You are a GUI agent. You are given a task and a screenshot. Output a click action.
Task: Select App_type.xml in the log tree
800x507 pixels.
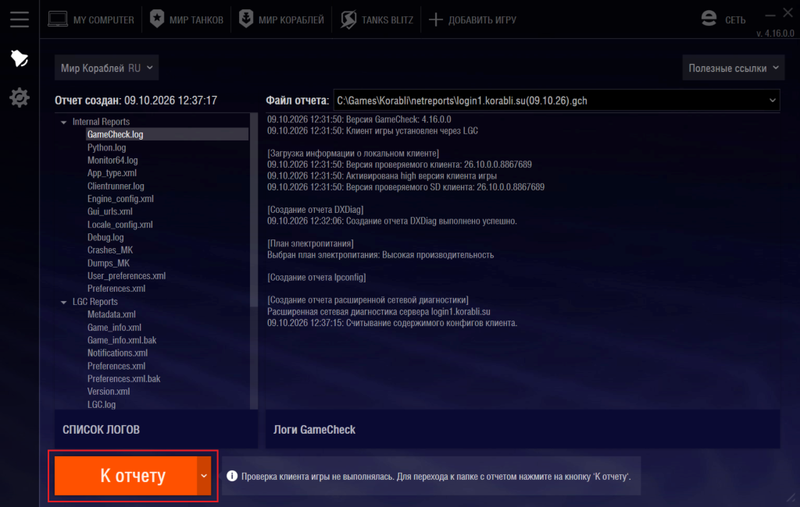(x=112, y=173)
